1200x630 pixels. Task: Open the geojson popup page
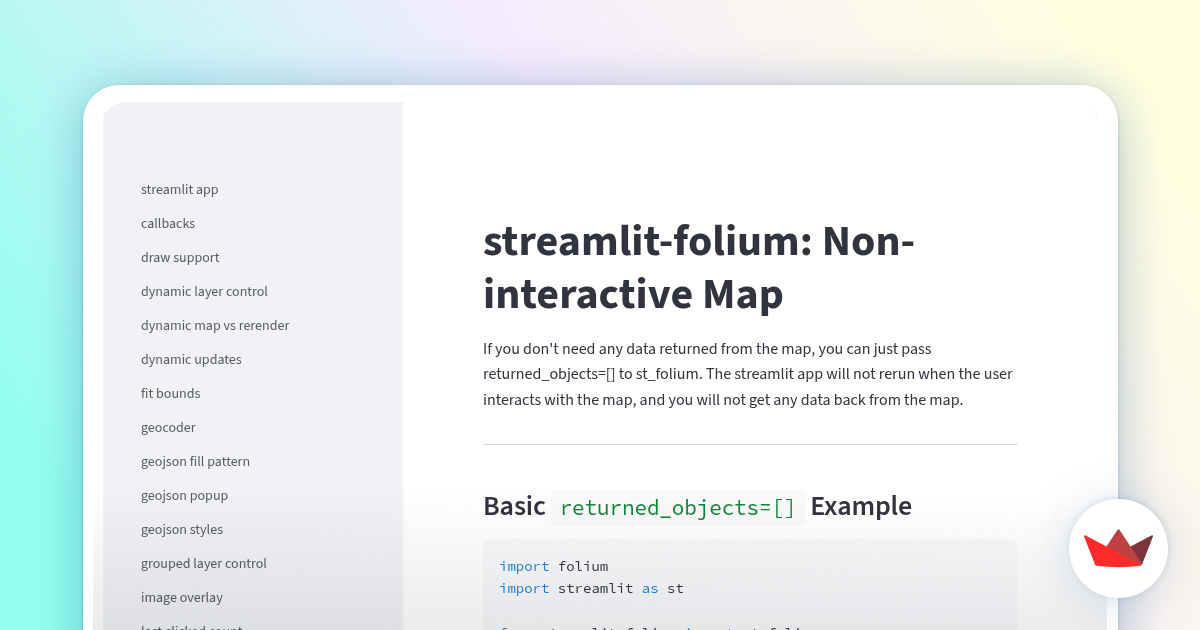tap(184, 495)
